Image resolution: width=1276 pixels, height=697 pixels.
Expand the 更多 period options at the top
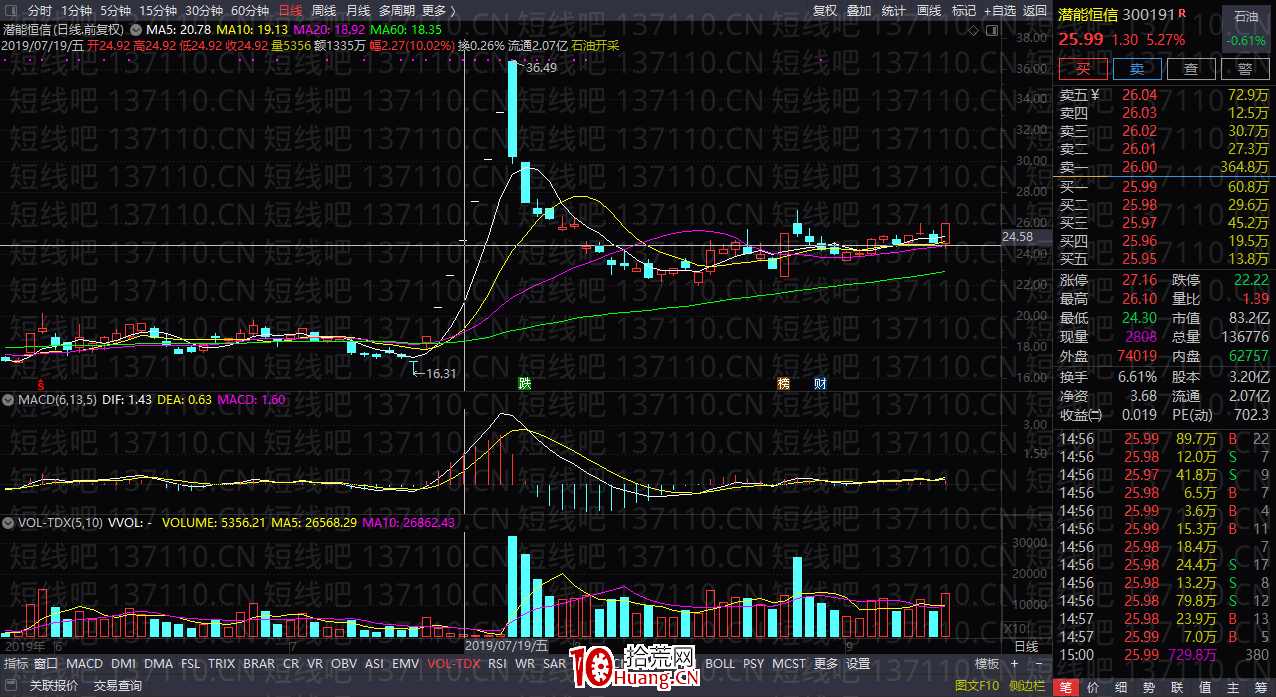tap(437, 11)
